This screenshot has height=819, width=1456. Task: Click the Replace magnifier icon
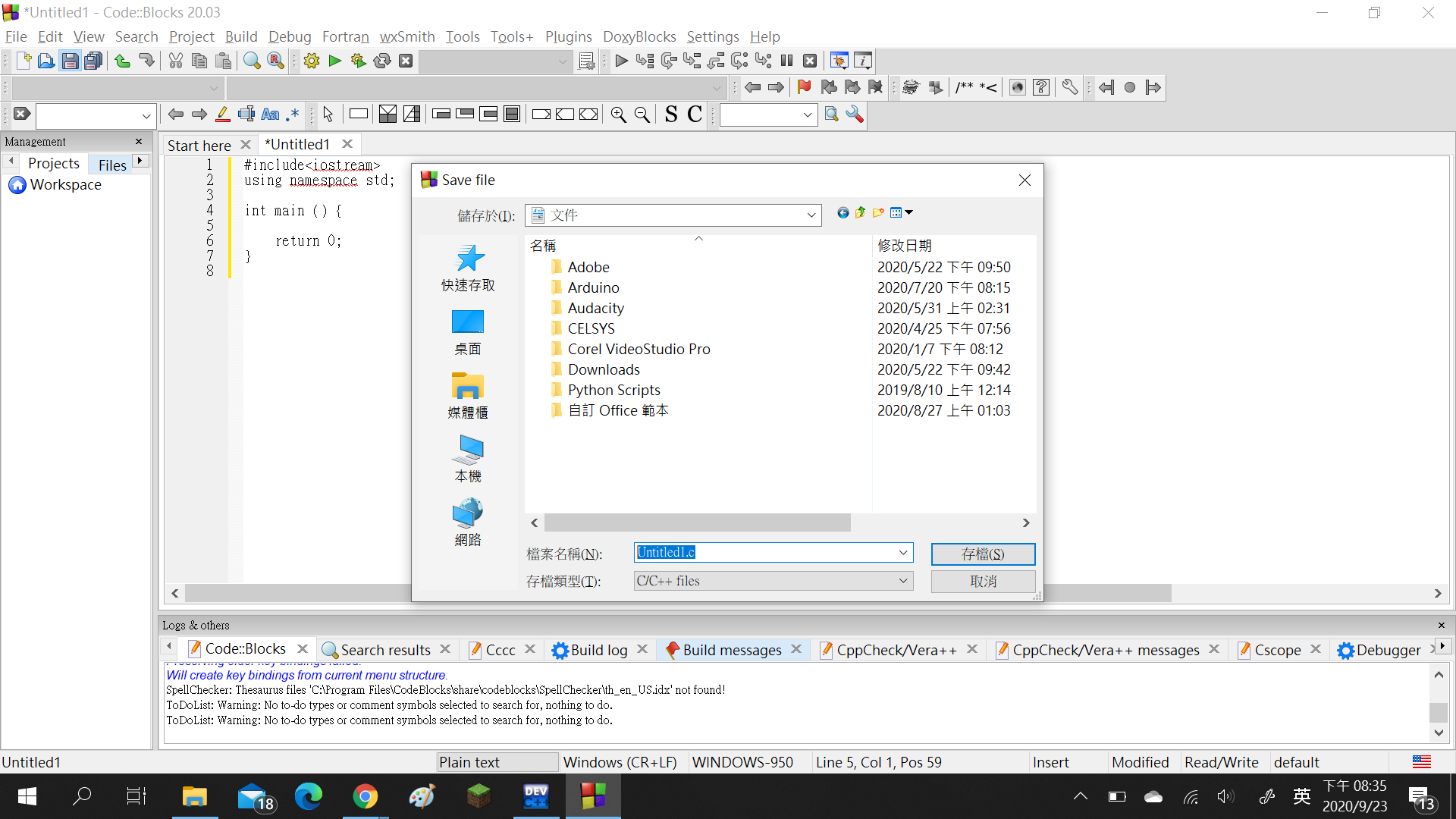276,61
